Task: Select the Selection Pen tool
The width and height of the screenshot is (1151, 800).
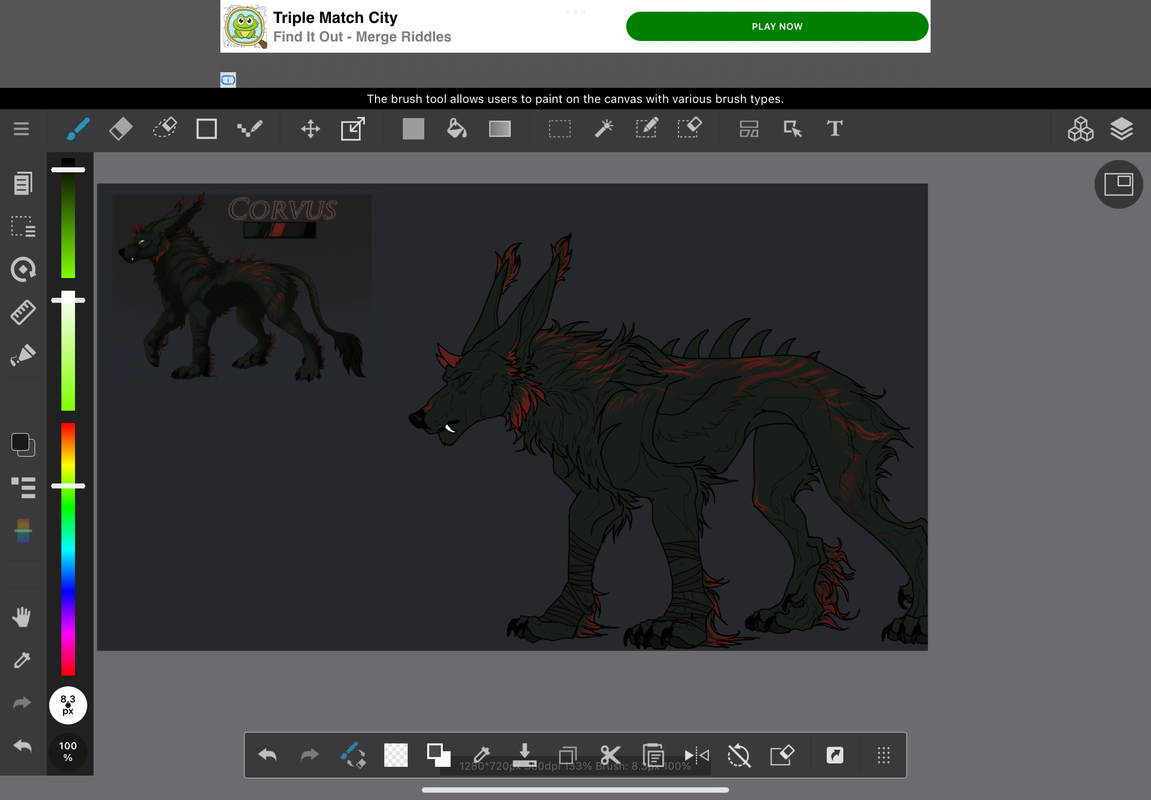Action: tap(646, 129)
